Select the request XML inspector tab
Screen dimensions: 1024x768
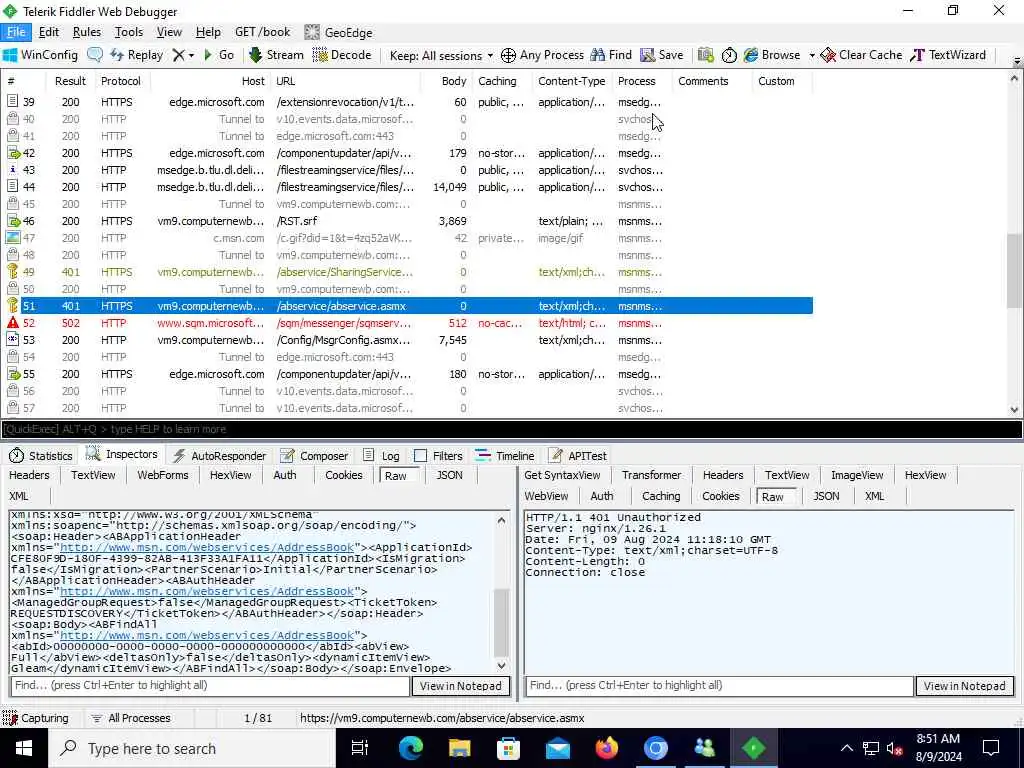point(19,496)
